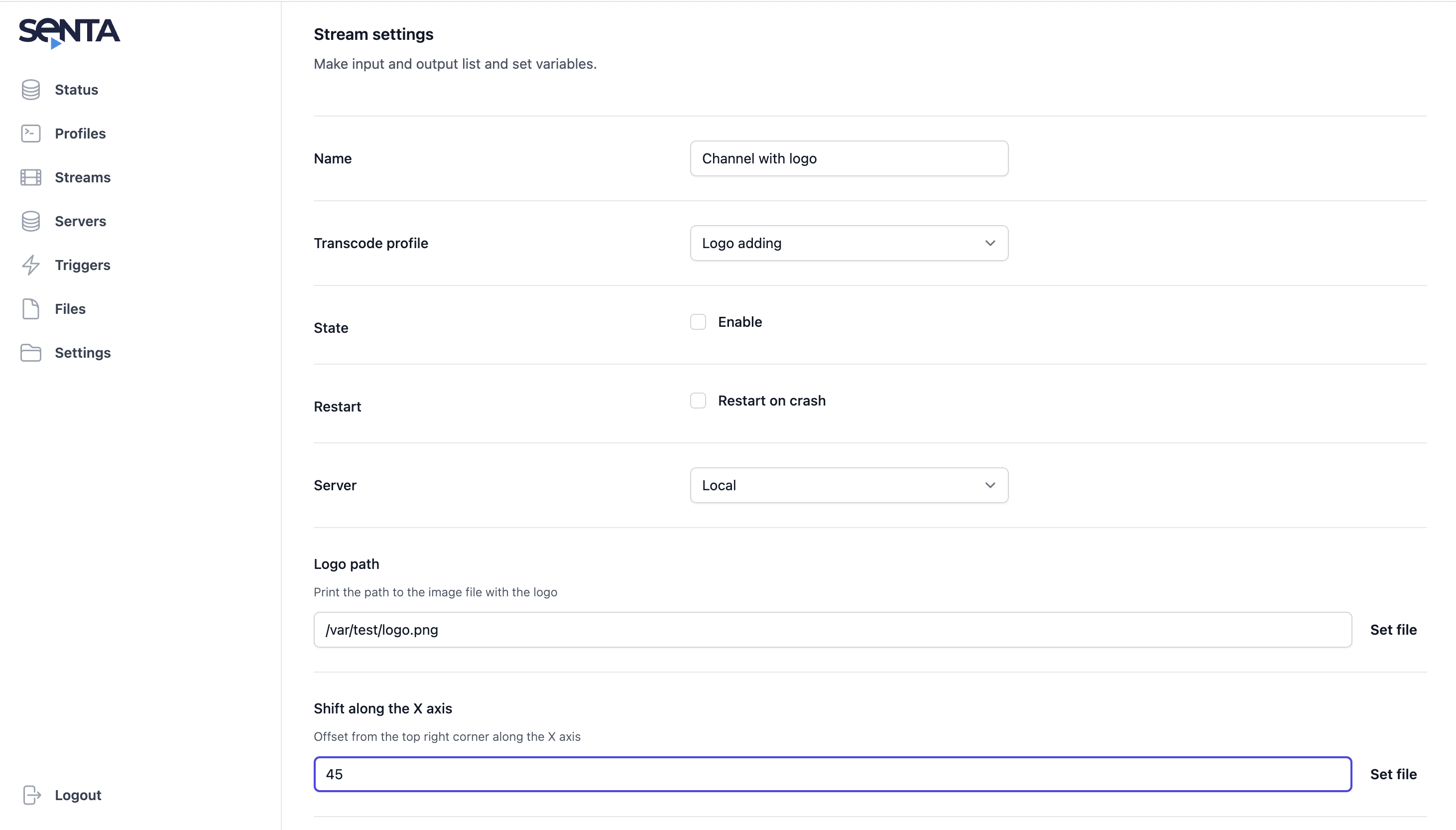Click the Profiles terminal icon
This screenshot has height=830, width=1456.
pos(31,134)
